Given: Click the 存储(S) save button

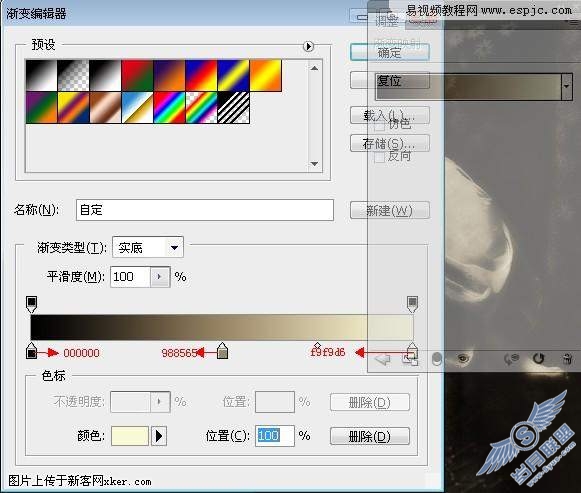Looking at the screenshot, I should point(389,143).
